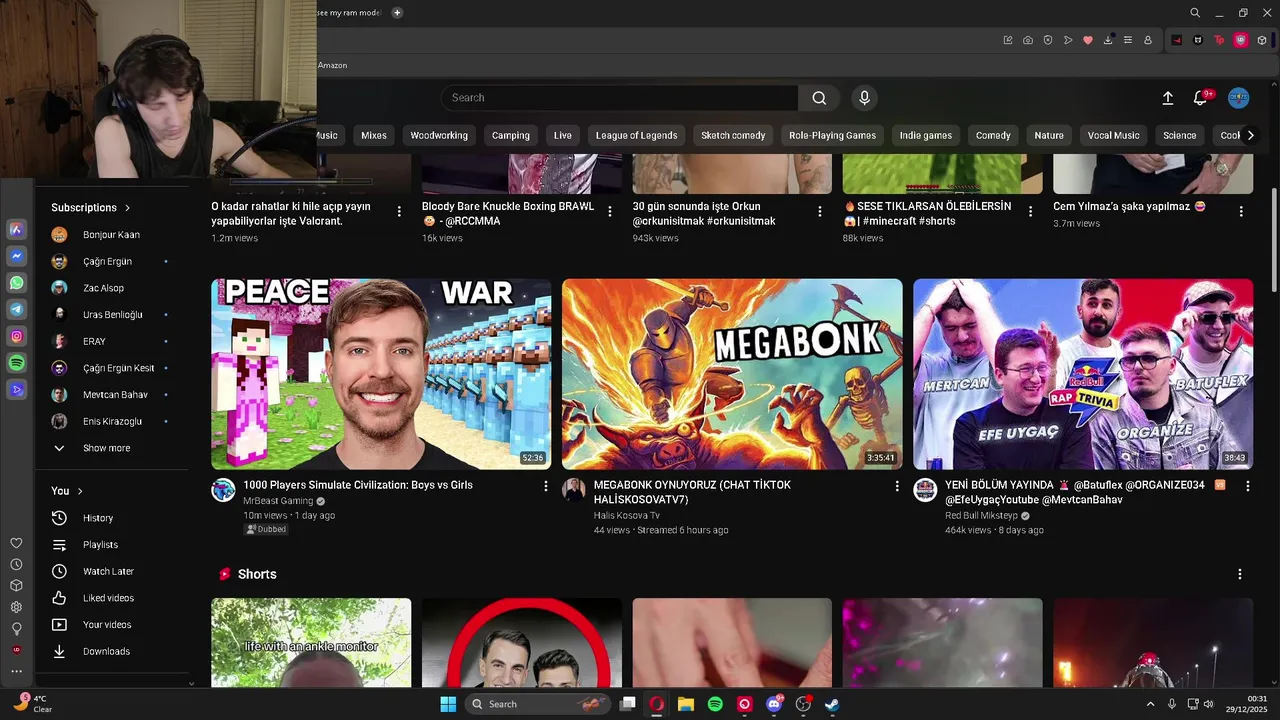This screenshot has height=720, width=1280.
Task: Open Opera sidebar settings gear
Action: pyautogui.click(x=16, y=607)
